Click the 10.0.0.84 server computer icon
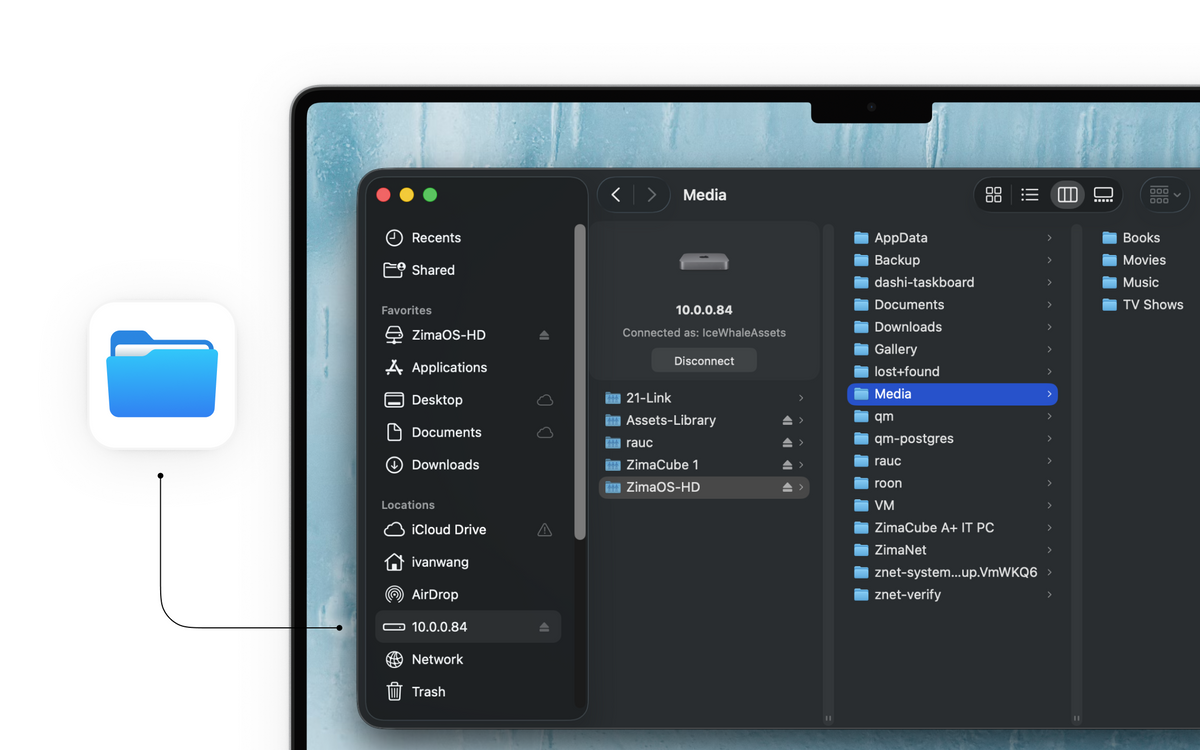Image resolution: width=1200 pixels, height=750 pixels. click(704, 262)
